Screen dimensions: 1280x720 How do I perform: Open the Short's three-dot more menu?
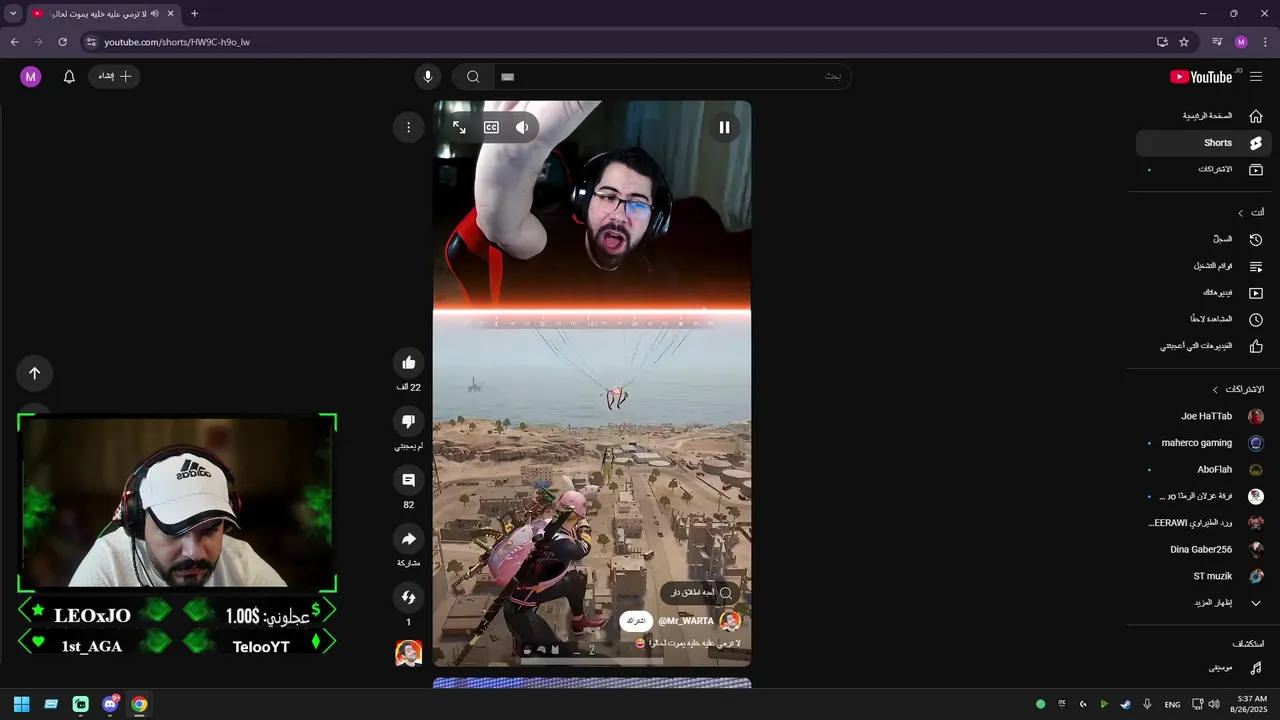[408, 127]
